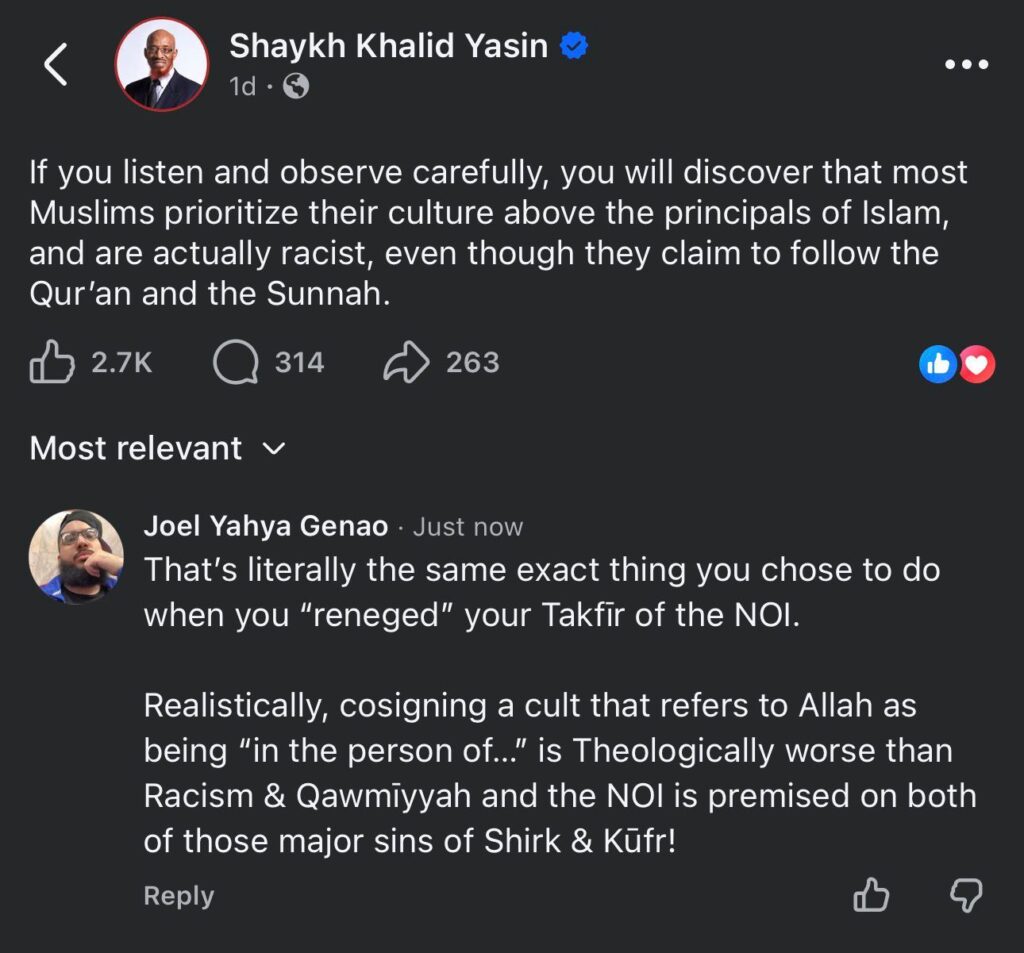
Task: View the blue like reaction bubble
Action: [937, 366]
